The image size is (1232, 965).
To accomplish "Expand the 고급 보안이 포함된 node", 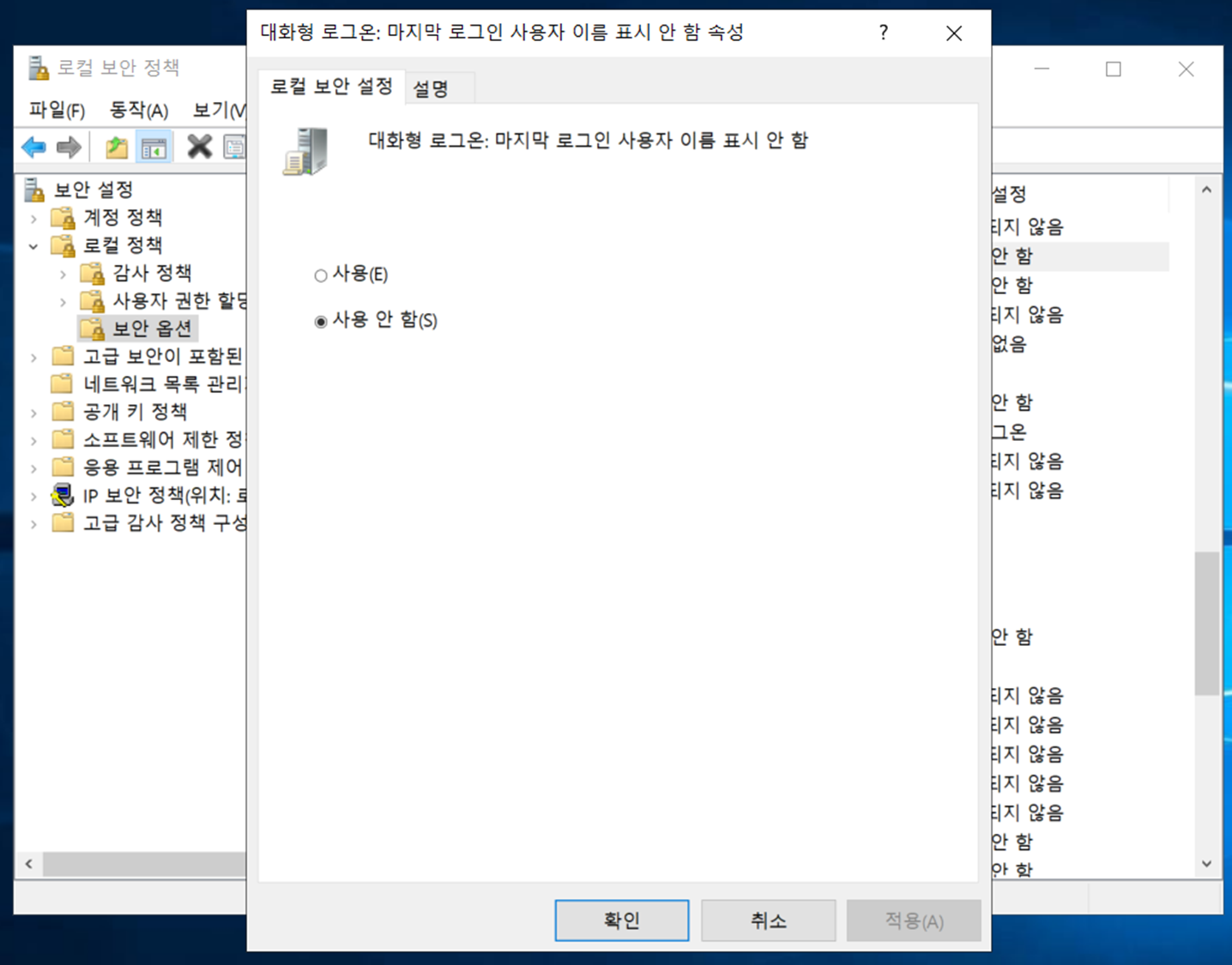I will click(33, 358).
